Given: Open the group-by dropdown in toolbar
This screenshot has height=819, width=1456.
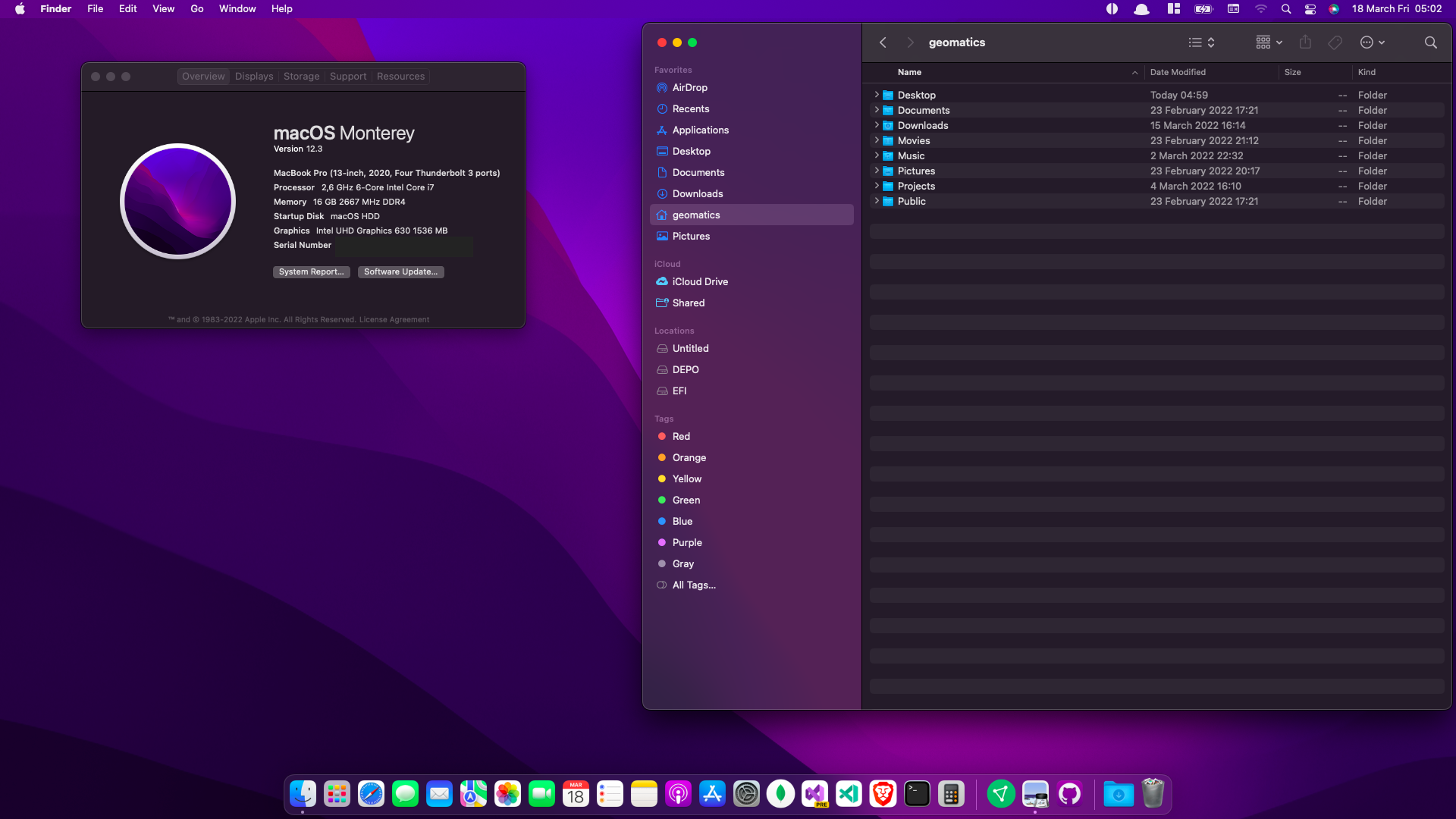Looking at the screenshot, I should 1269,42.
